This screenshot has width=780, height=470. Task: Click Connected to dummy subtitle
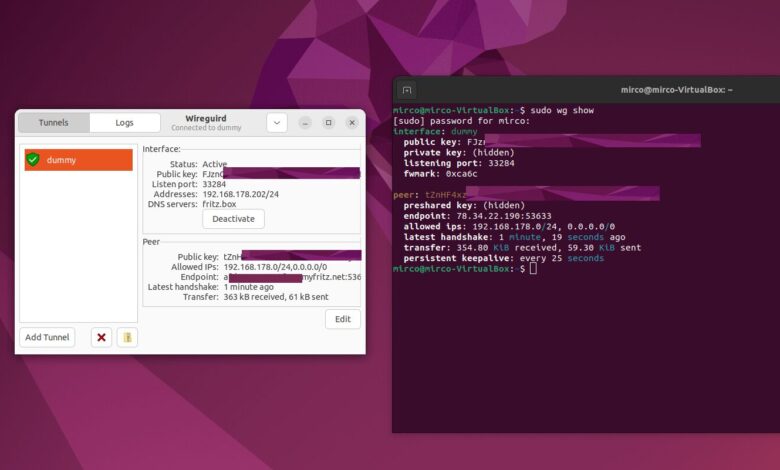pos(206,128)
